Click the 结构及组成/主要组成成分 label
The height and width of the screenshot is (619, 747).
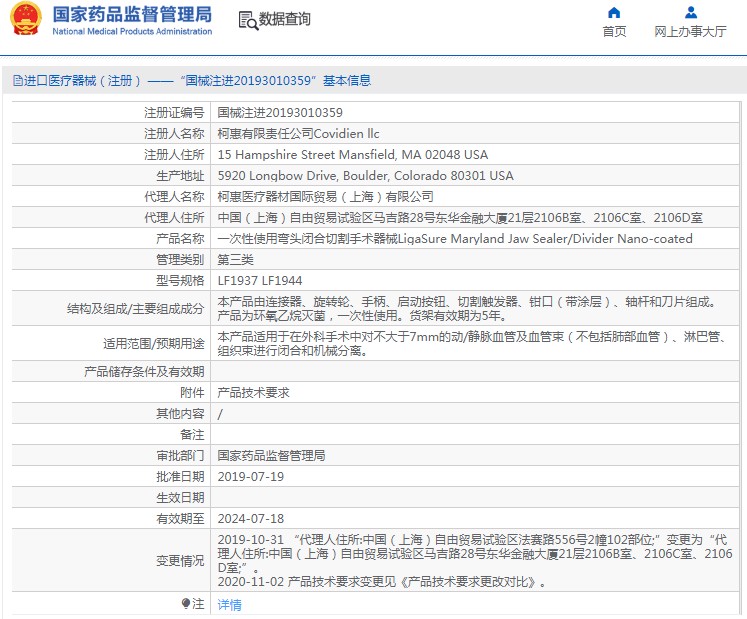tap(135, 308)
